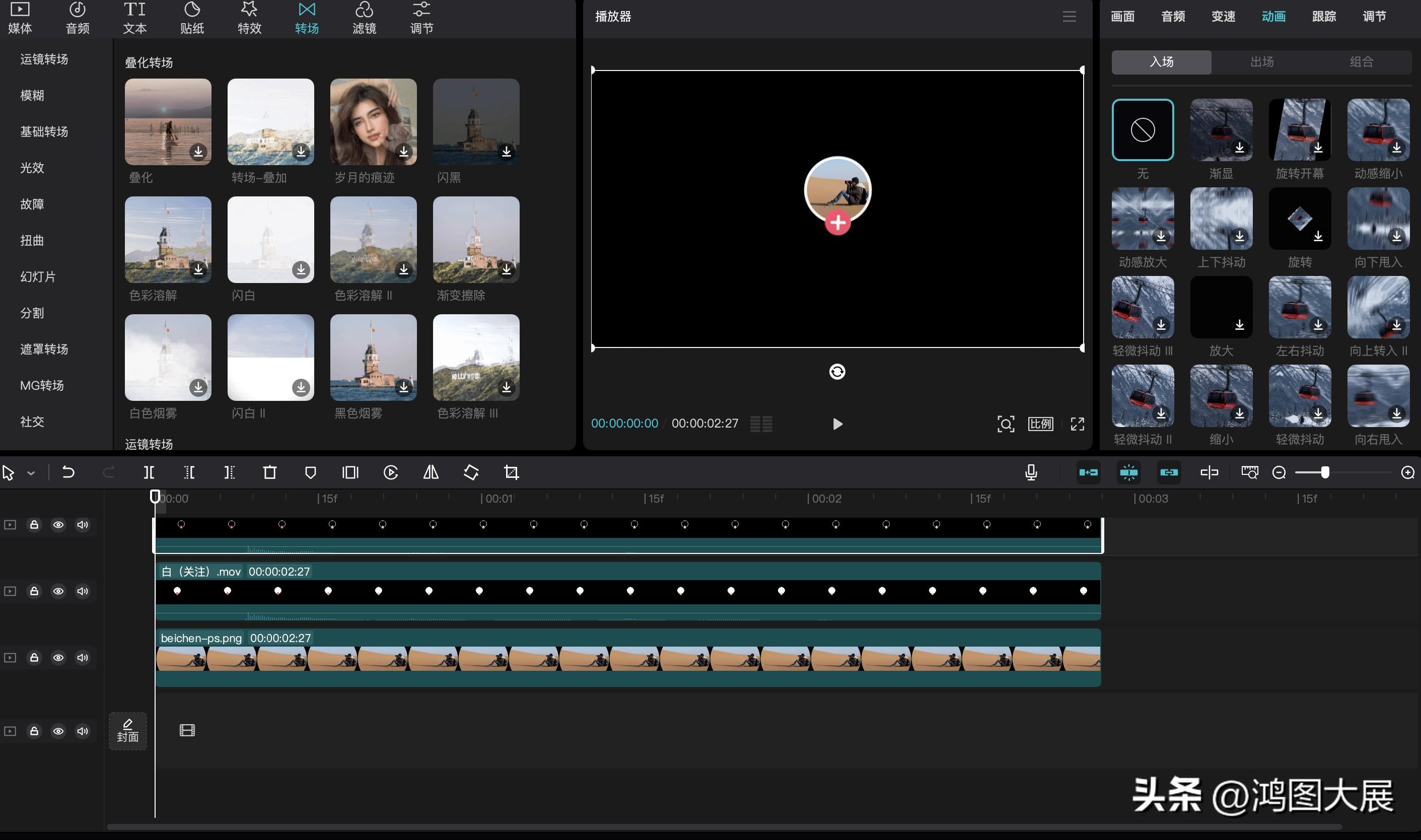Adjust the timeline zoom slider handle

[1325, 472]
